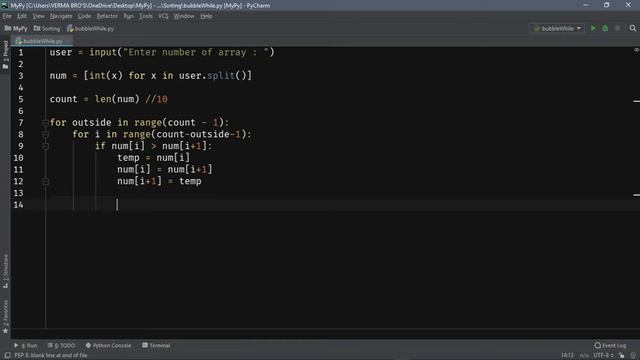Viewport: 640px width, 360px height.
Task: Select the bubbleWhile.py editor tab
Action: [x=42, y=41]
